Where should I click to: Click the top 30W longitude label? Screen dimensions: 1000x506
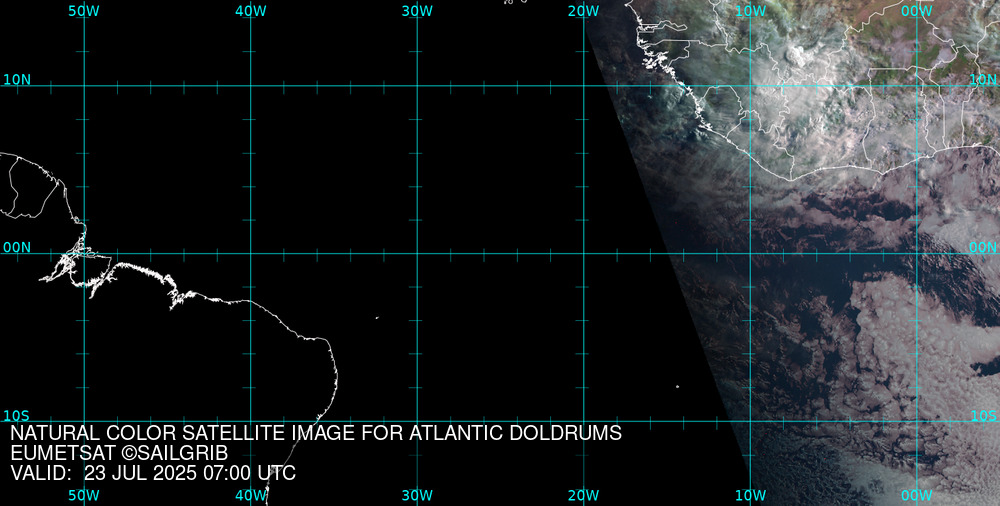click(418, 11)
